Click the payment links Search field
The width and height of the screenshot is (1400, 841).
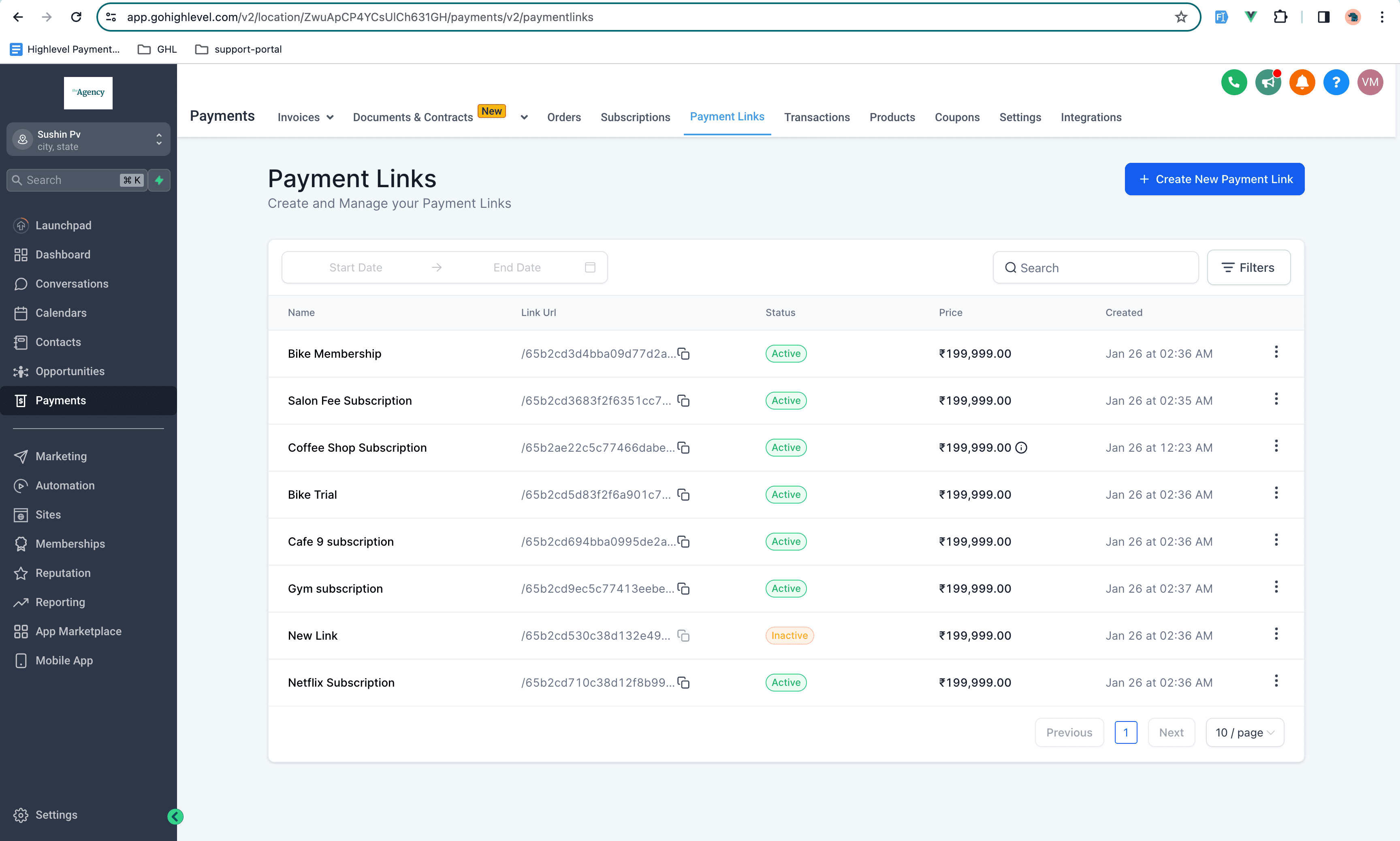(1095, 267)
